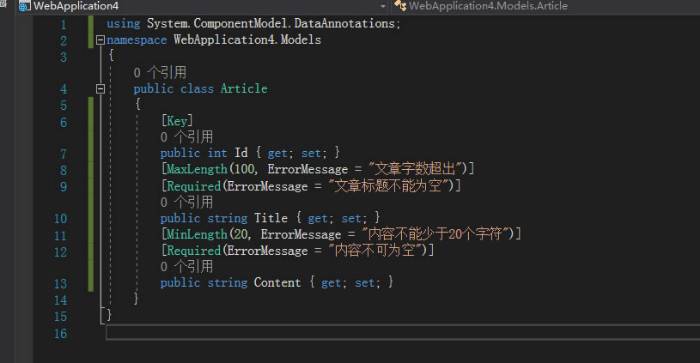Click the Title property name
The width and height of the screenshot is (700, 363).
[x=271, y=218]
